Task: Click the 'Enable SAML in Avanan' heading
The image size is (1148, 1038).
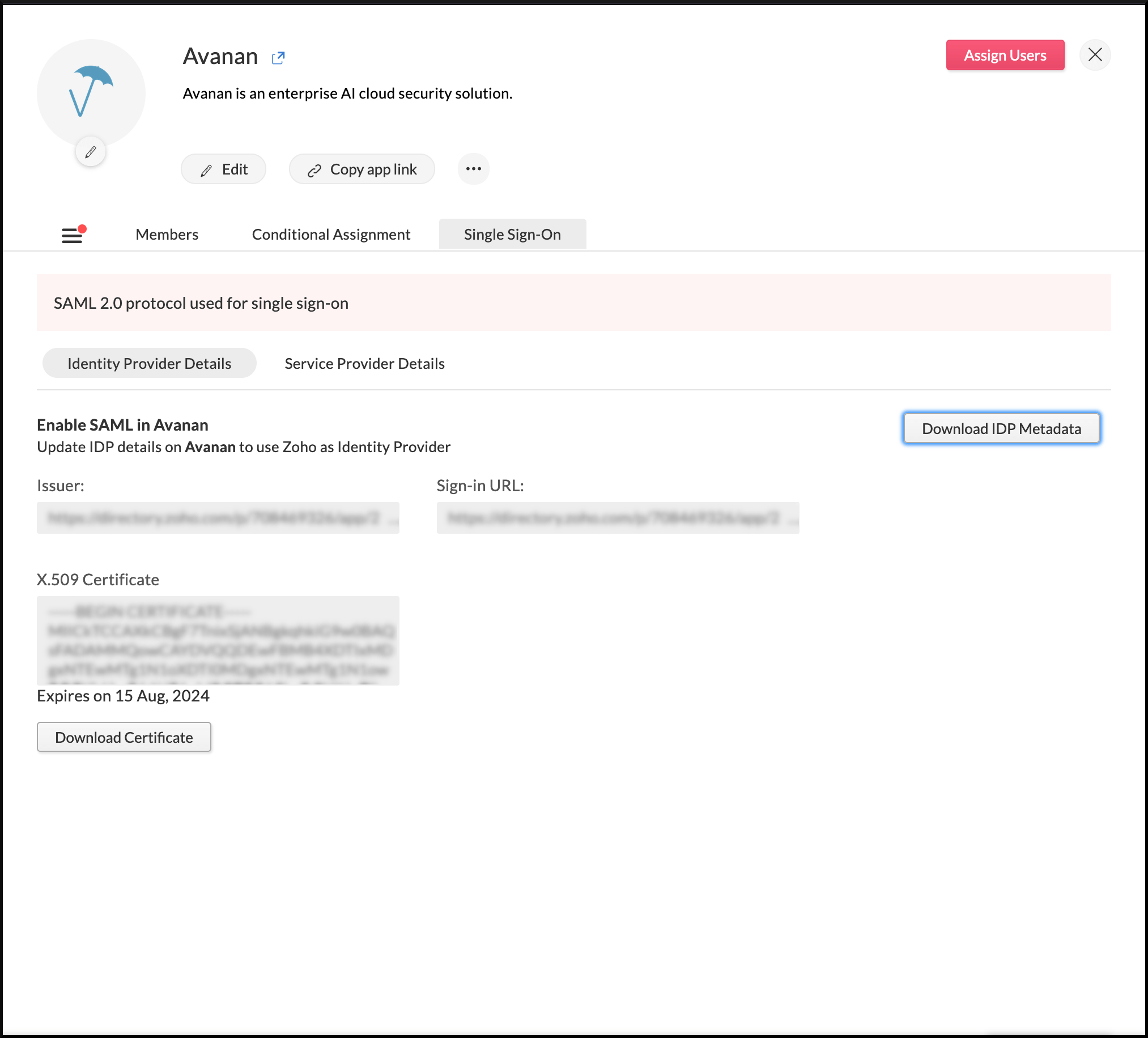Action: point(122,425)
